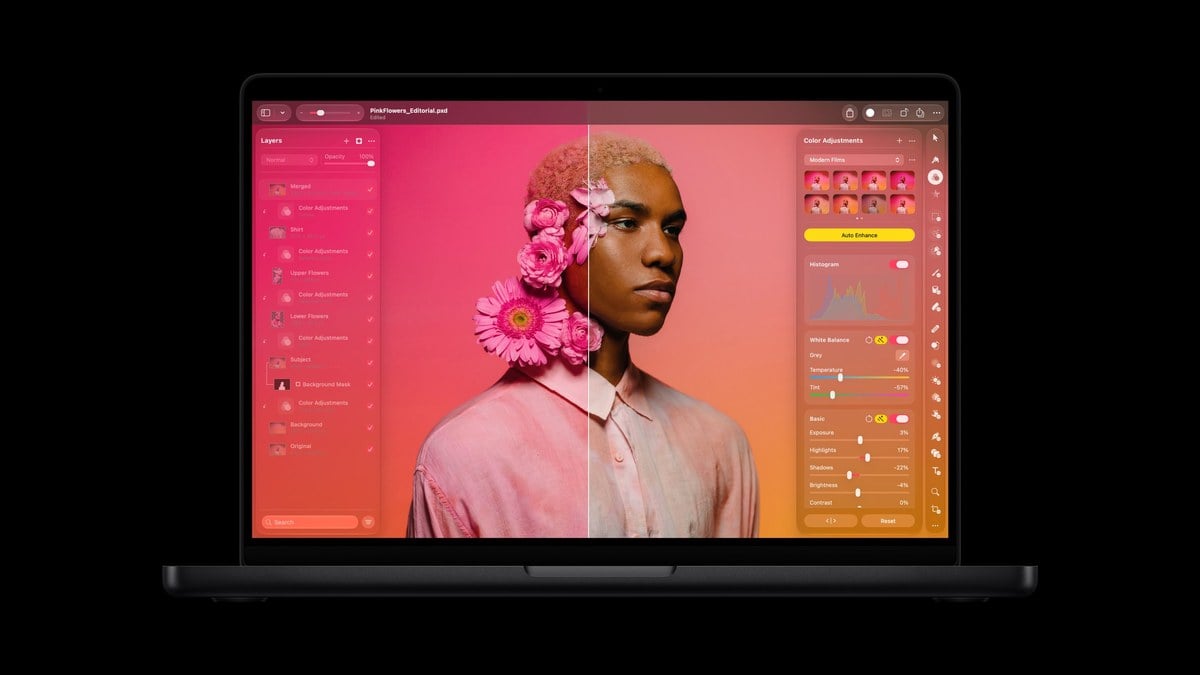The height and width of the screenshot is (675, 1200).
Task: Click the Grey eyedropper picker
Action: pyautogui.click(x=901, y=355)
